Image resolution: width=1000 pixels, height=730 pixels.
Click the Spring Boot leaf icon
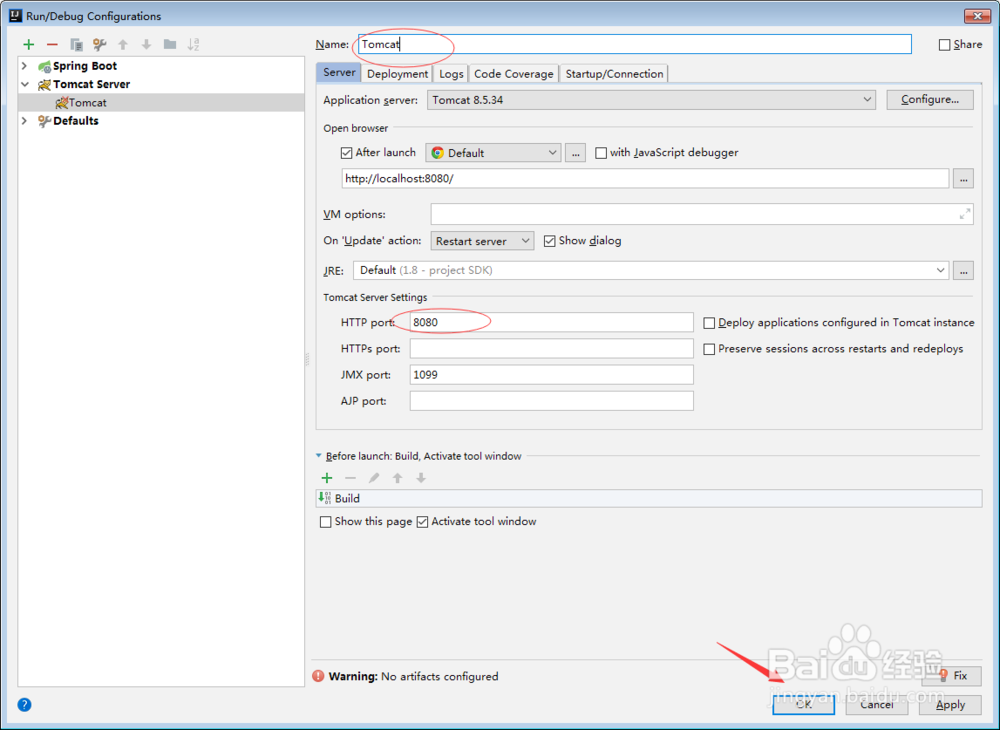point(44,66)
